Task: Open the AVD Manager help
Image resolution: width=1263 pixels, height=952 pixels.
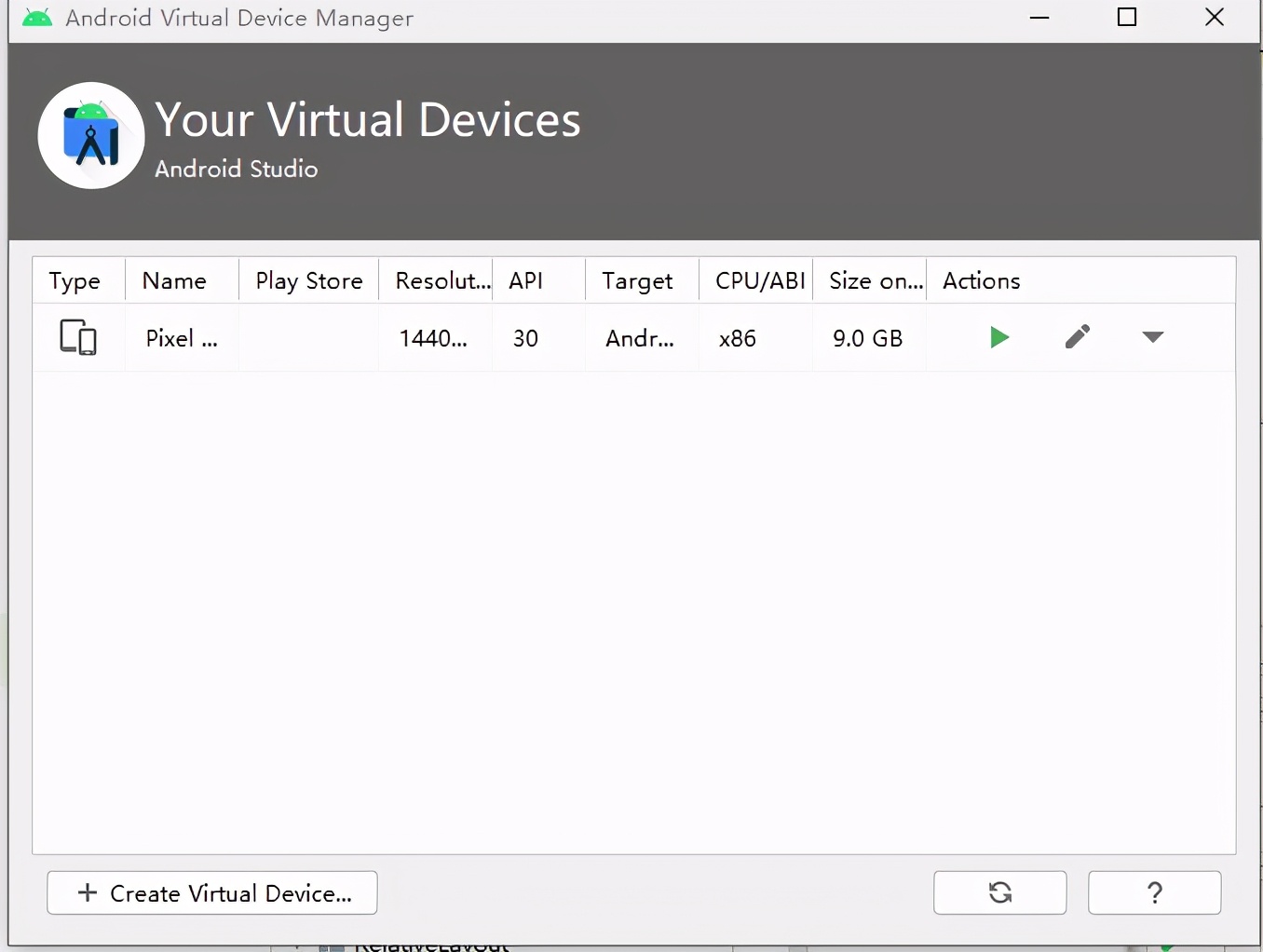Action: coord(1155,892)
